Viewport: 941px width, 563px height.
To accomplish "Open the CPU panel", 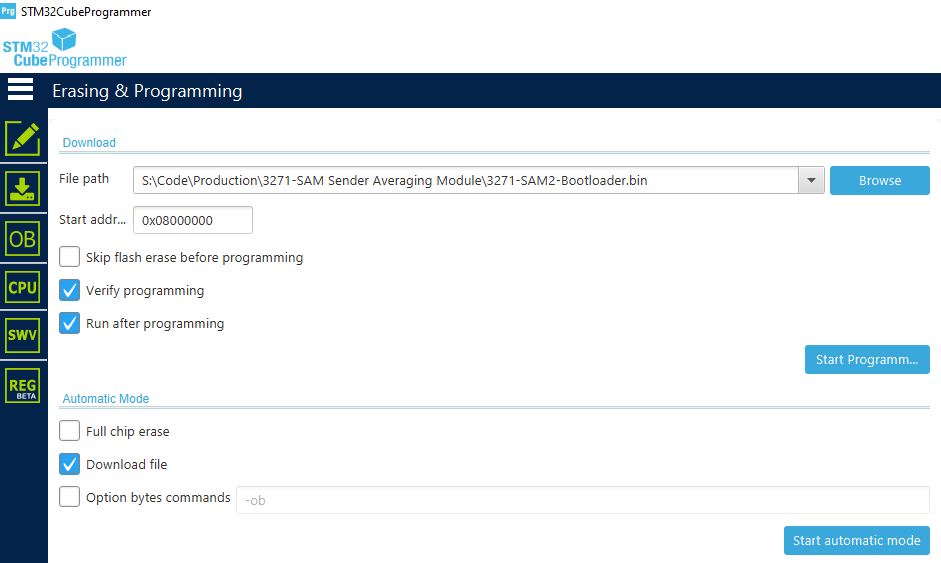I will [23, 288].
